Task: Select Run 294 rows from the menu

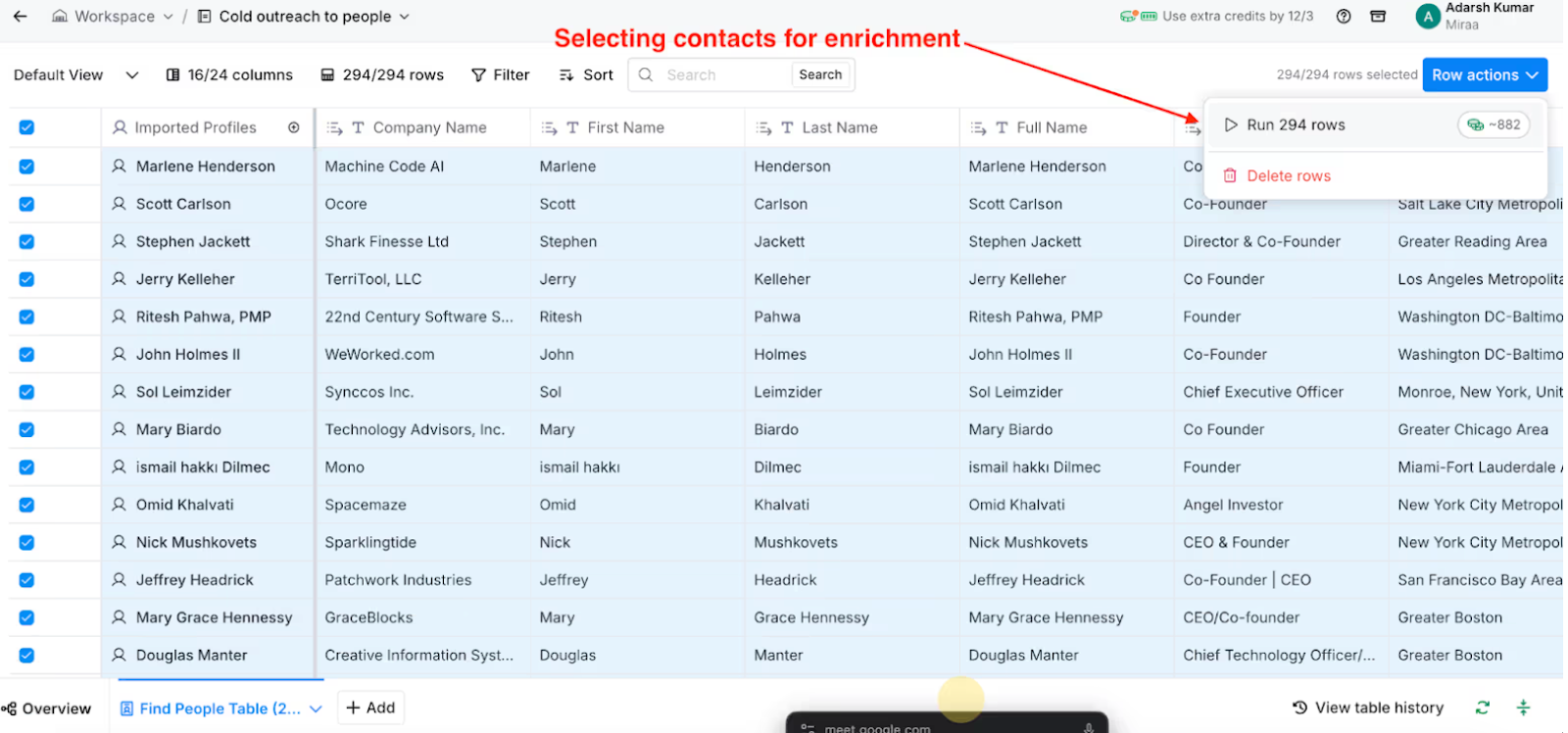Action: pos(1294,124)
